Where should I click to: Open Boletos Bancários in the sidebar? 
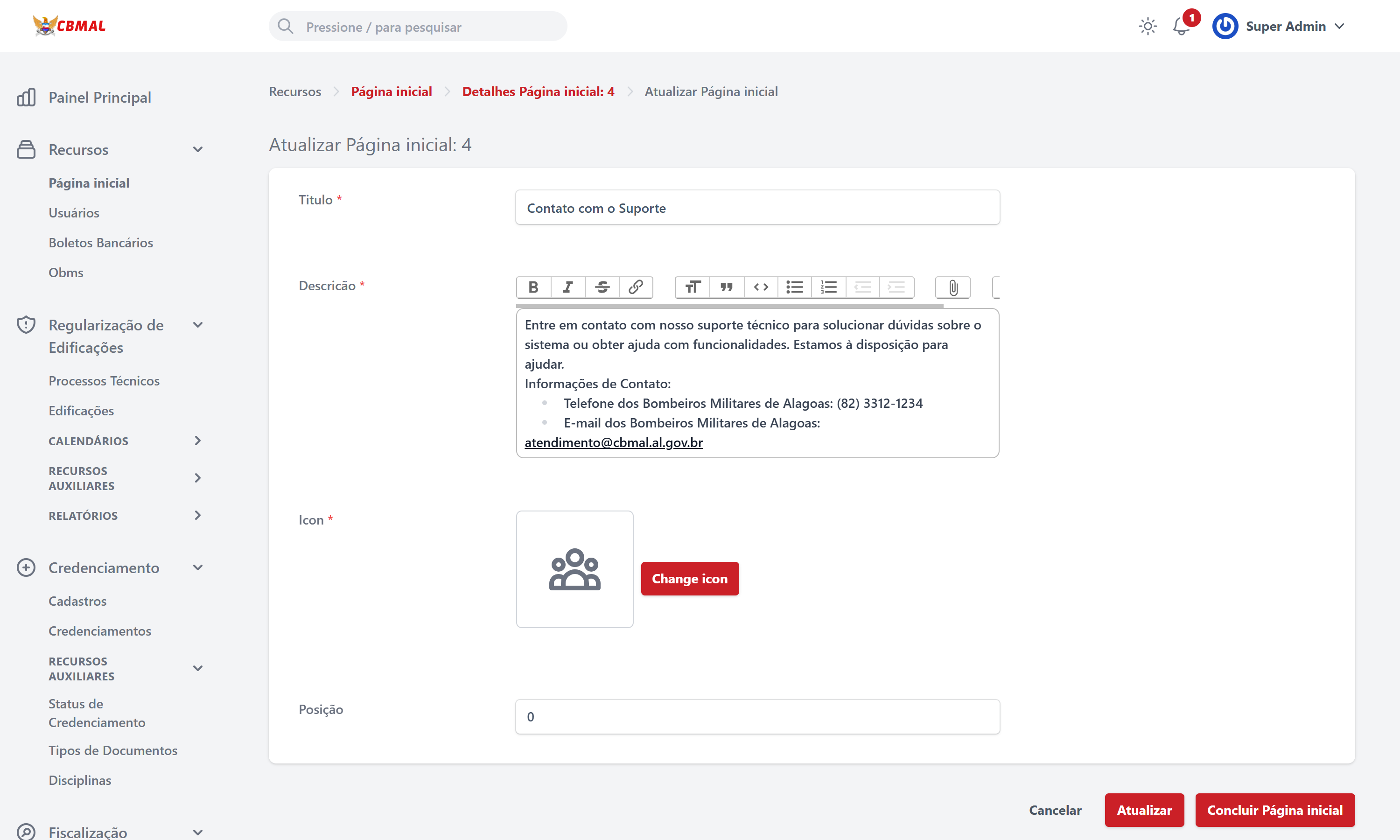101,242
